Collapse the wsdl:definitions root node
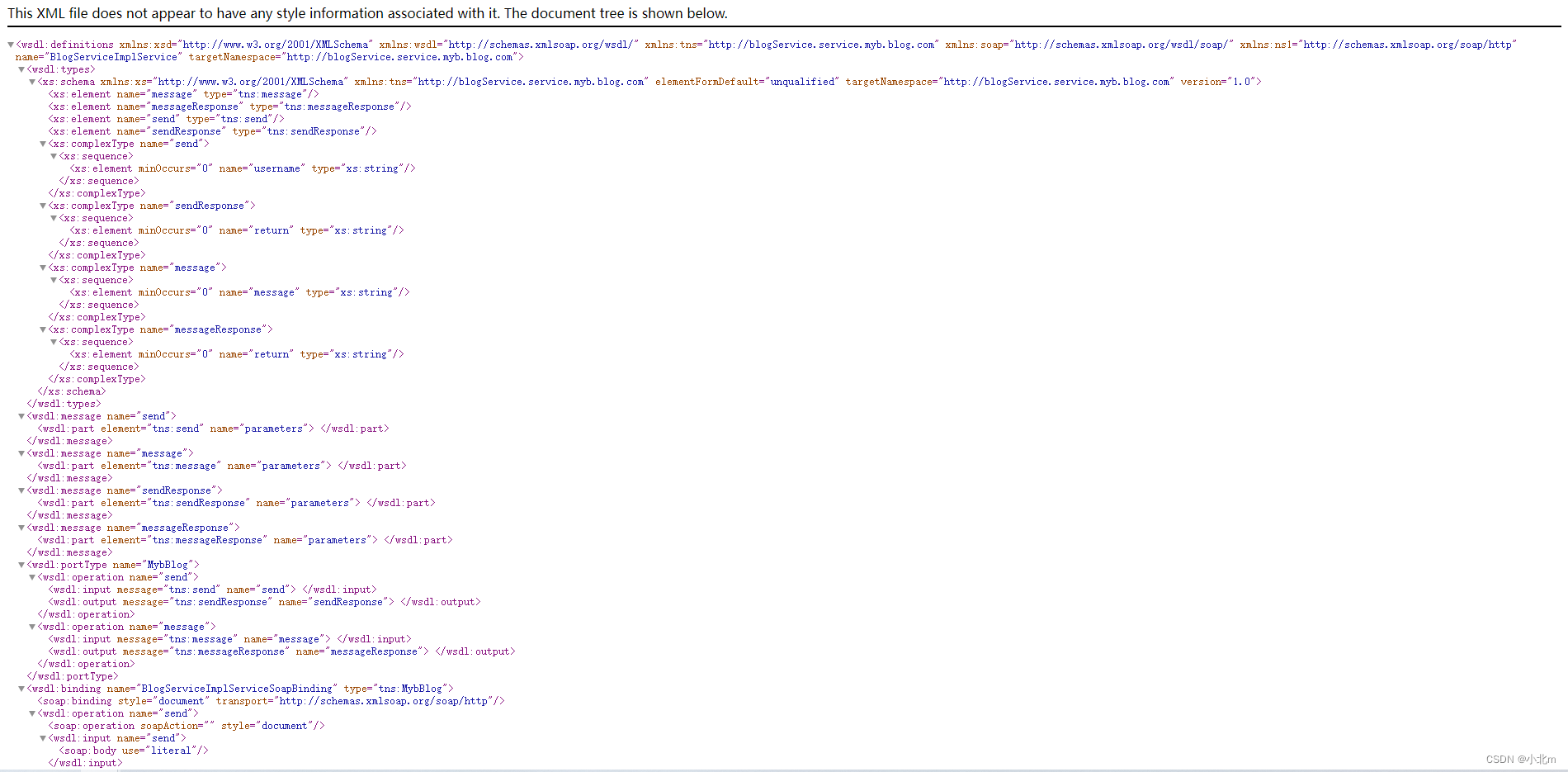This screenshot has height=772, width=1568. click(11, 45)
